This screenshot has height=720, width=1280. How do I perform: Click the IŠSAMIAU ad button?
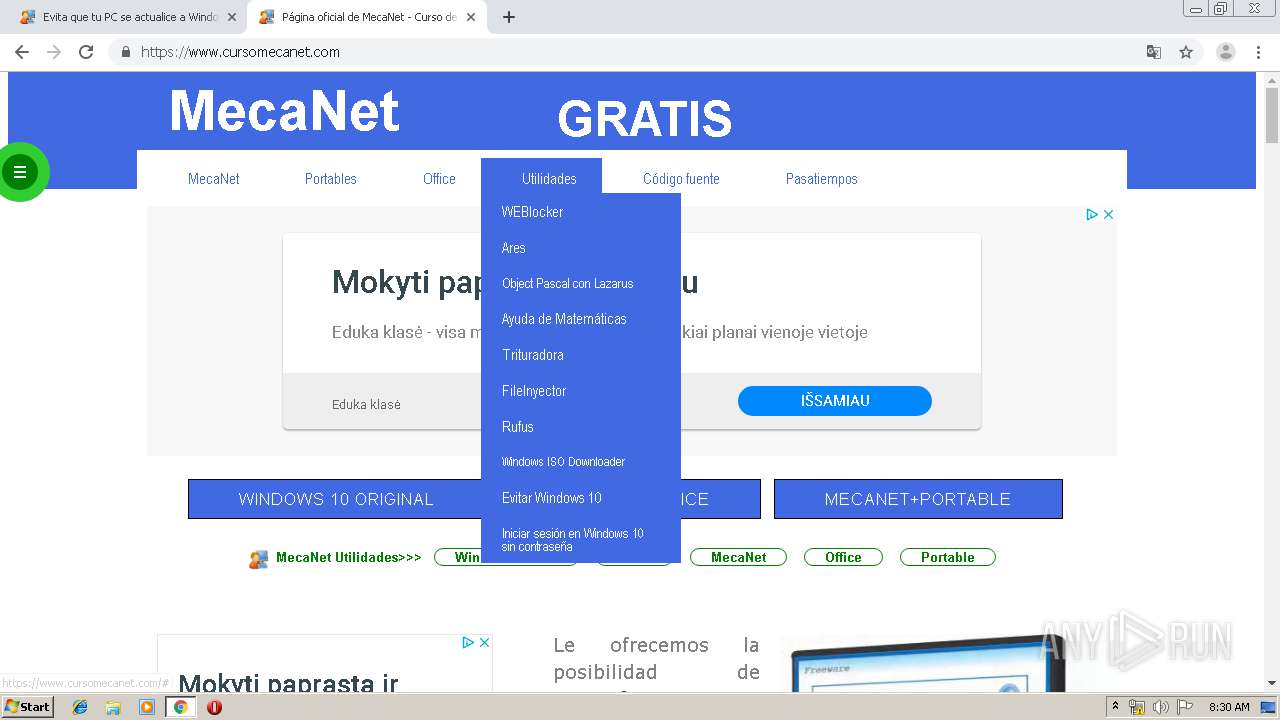tap(835, 401)
